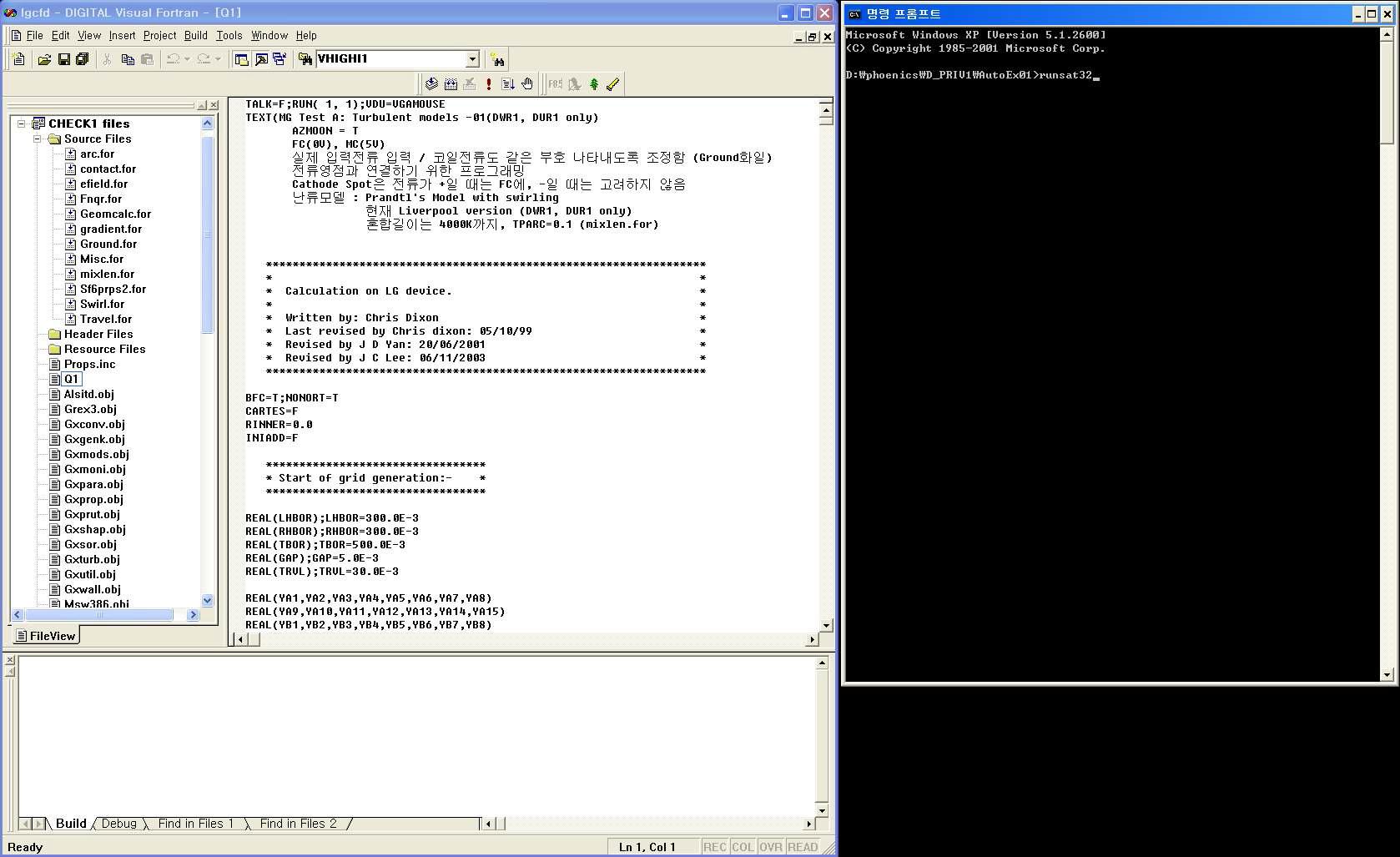Click the command prompt title bar icon
This screenshot has width=1400, height=857.
click(x=854, y=14)
